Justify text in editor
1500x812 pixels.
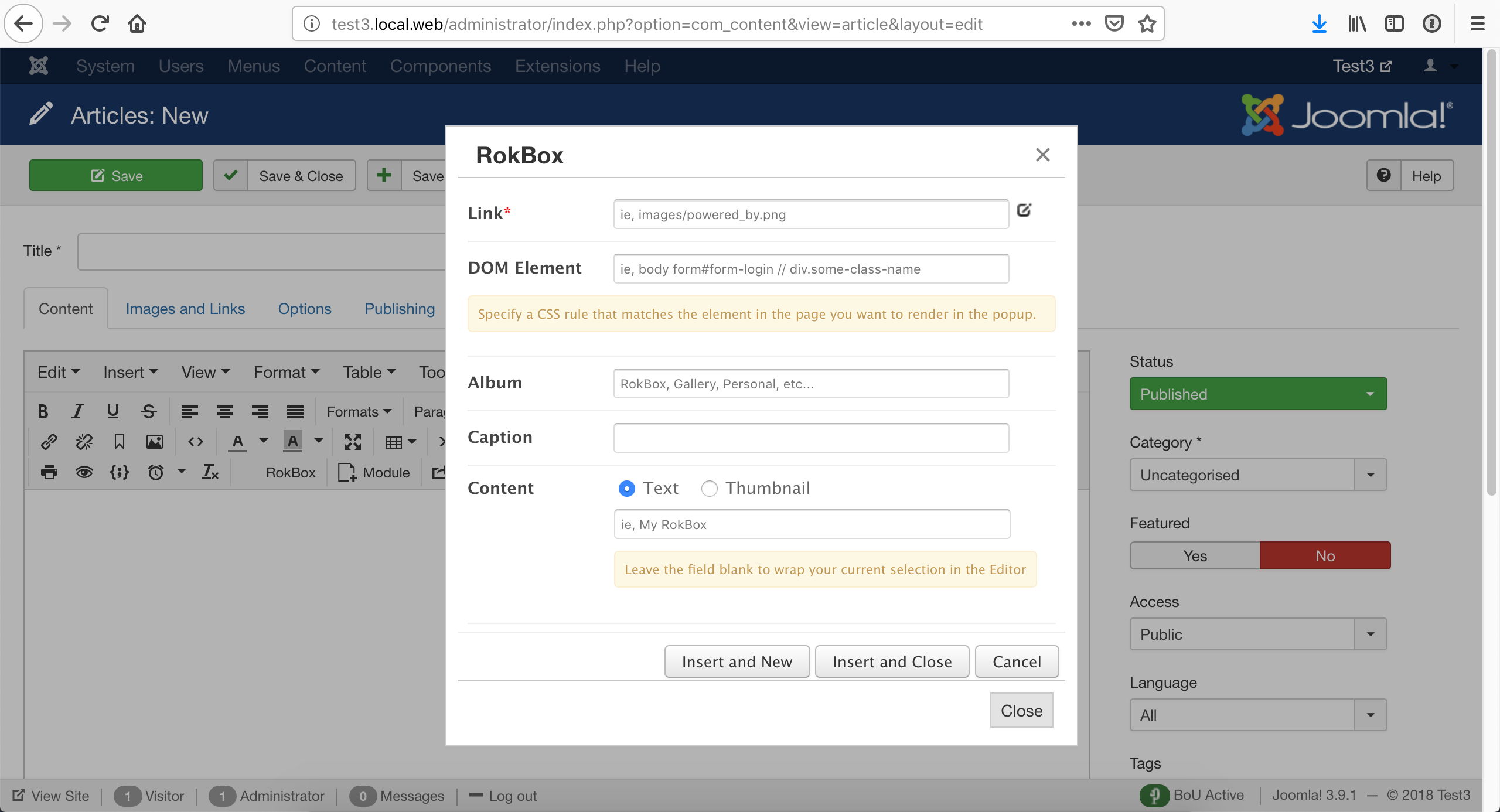point(295,411)
